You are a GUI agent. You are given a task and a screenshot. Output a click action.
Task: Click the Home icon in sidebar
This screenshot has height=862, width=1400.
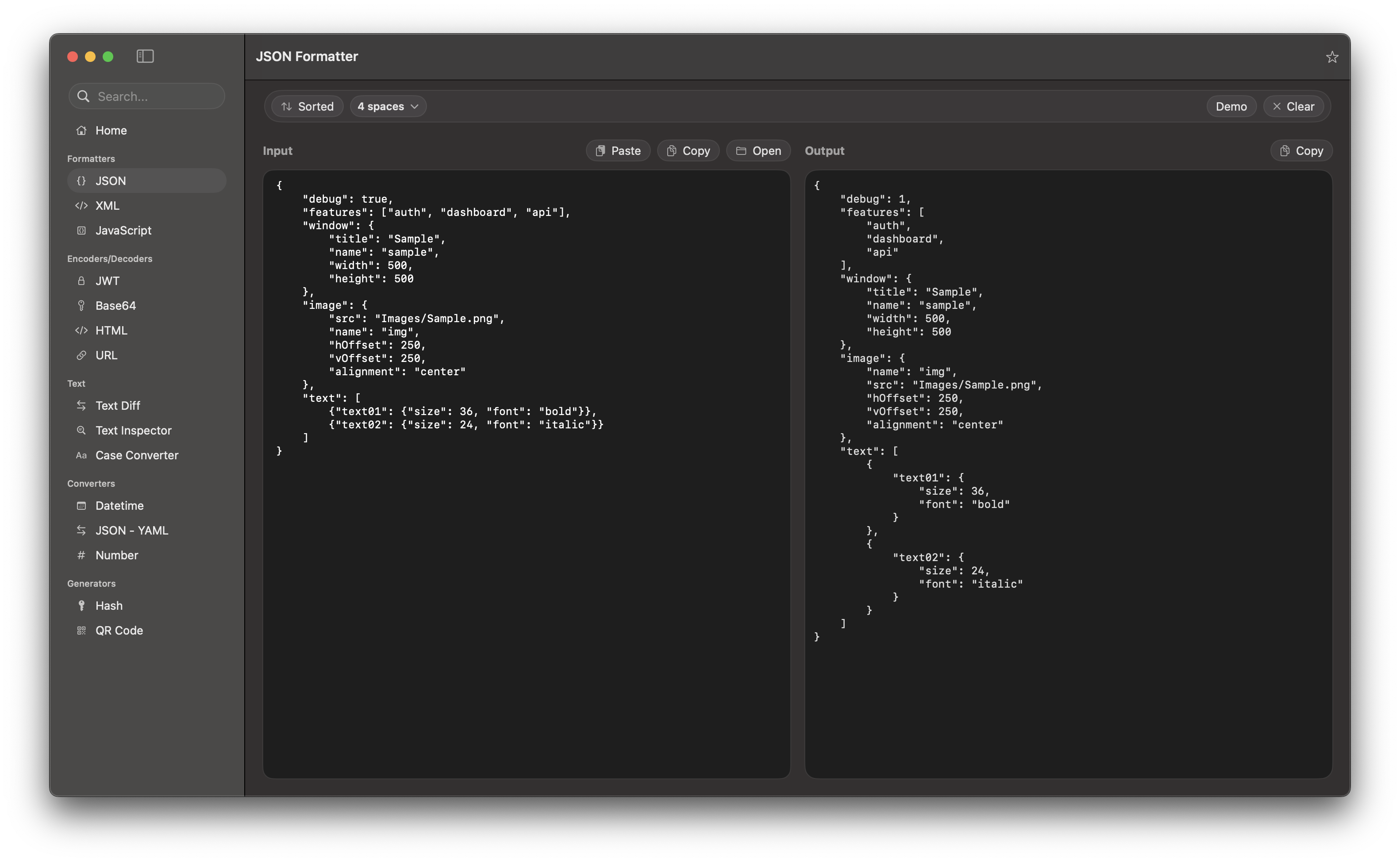pos(81,131)
